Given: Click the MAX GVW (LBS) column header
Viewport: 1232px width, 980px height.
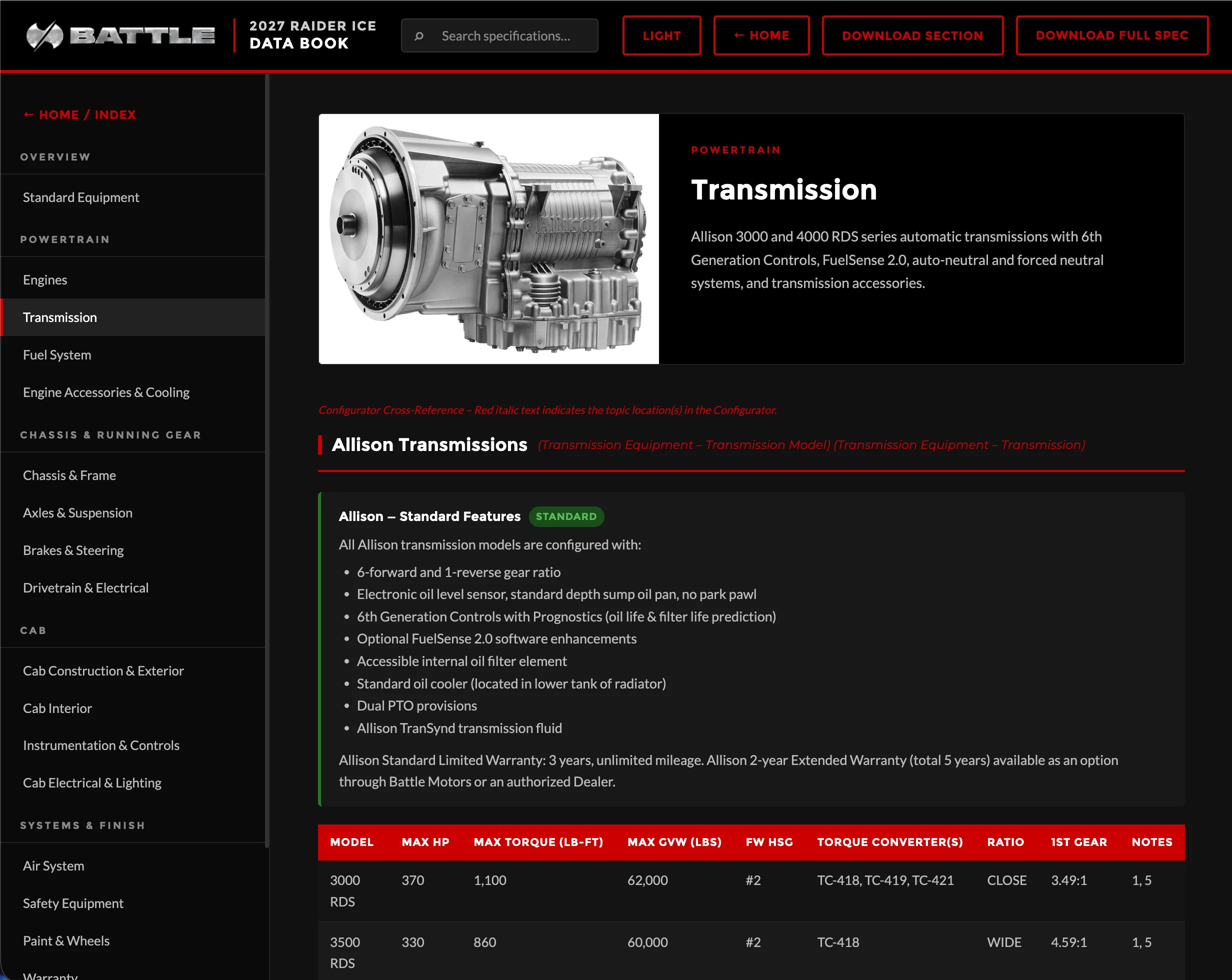Looking at the screenshot, I should (674, 842).
